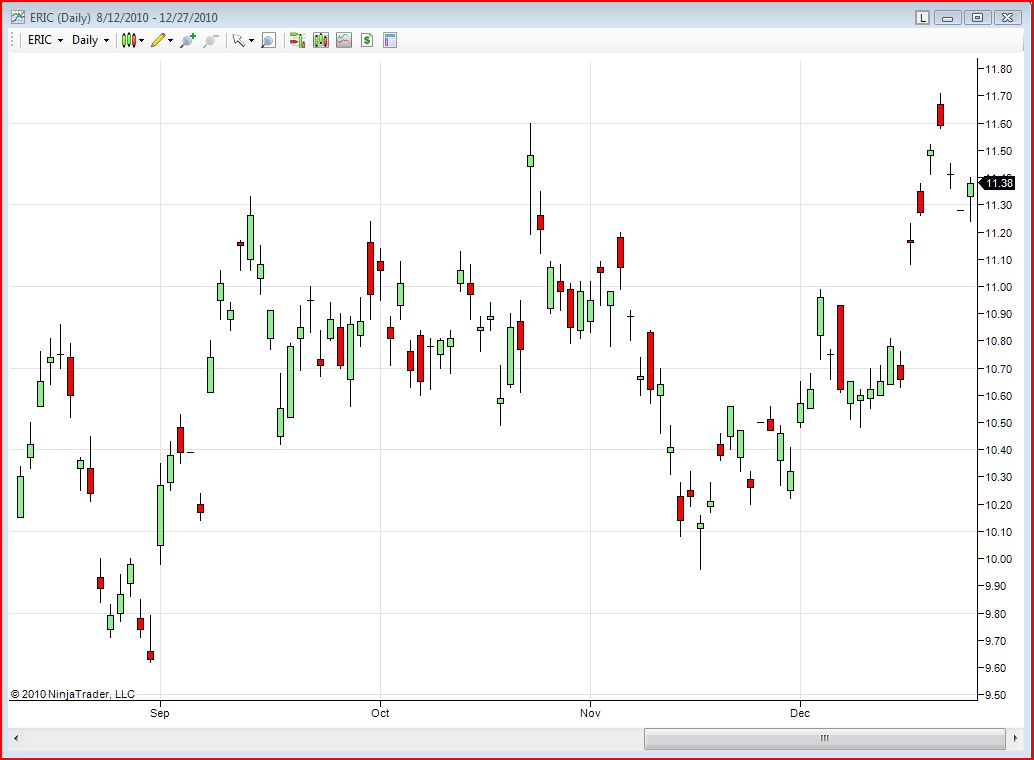Maximize the ERIC chart window
The height and width of the screenshot is (760, 1034).
[x=977, y=18]
